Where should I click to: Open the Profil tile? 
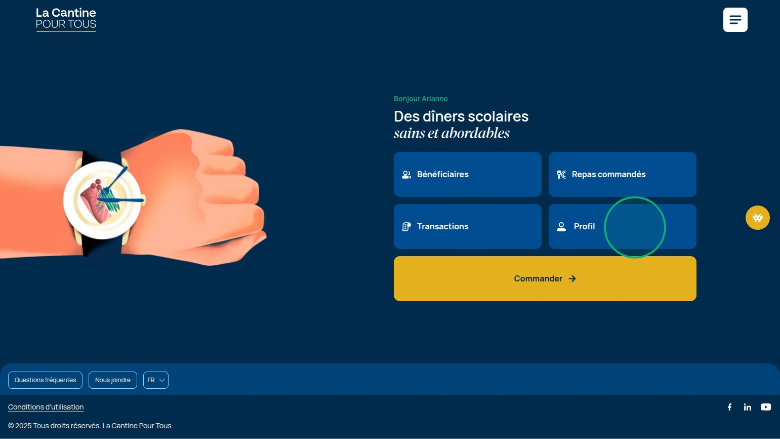(x=622, y=227)
